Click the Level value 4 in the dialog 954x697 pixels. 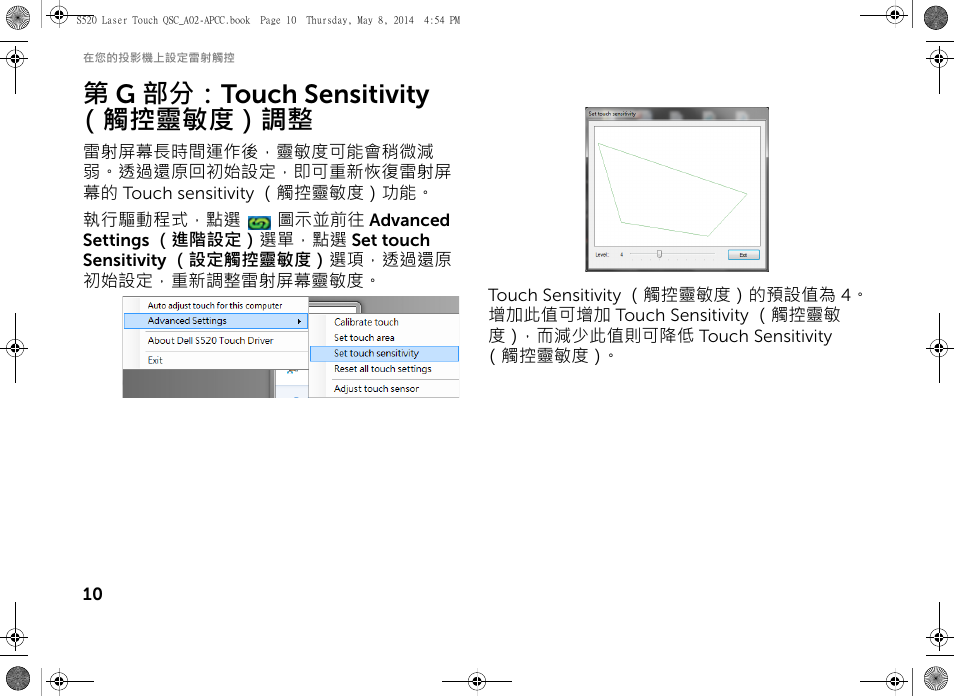621,255
